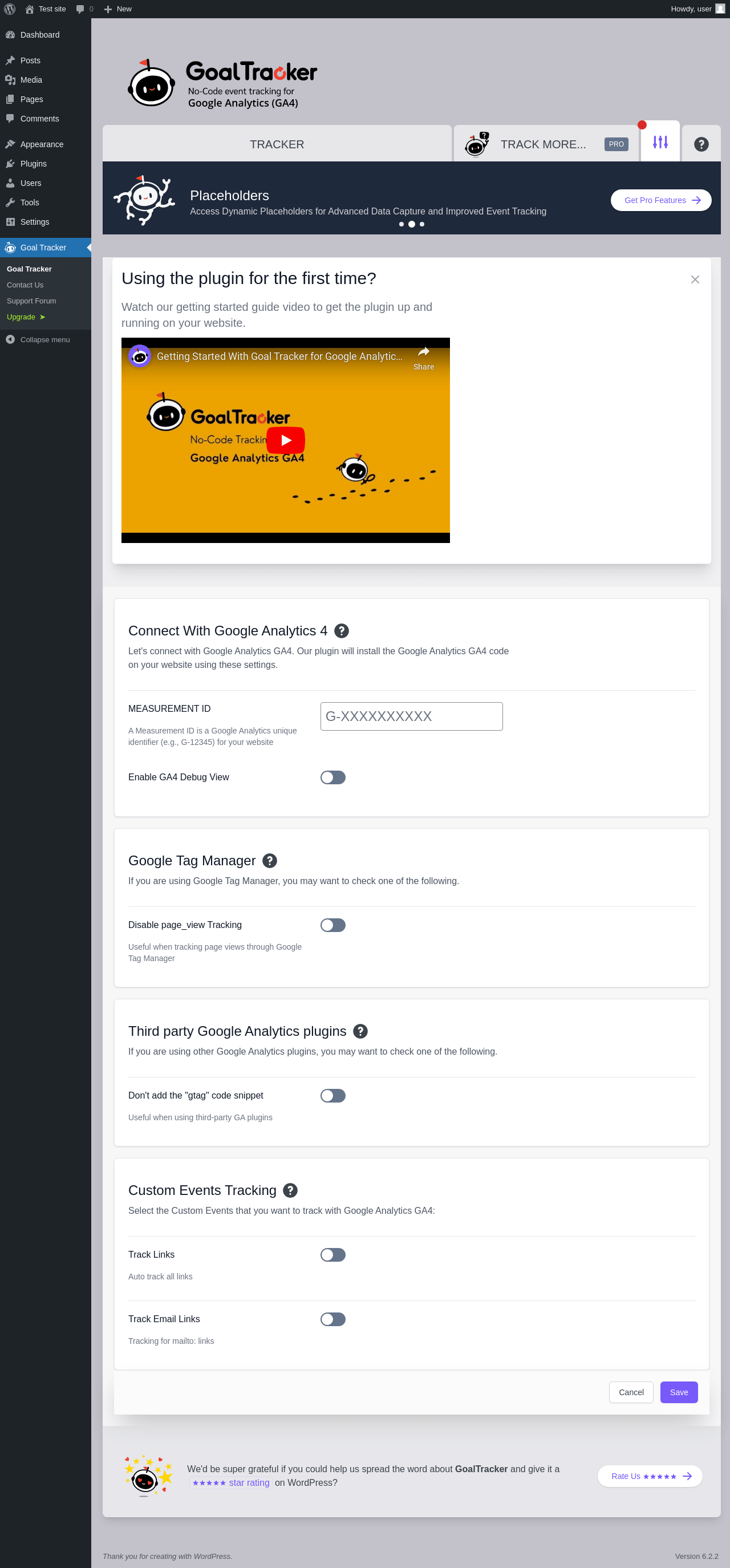Click help icon for Third party plugins
Viewport: 730px width, 1568px height.
[360, 1031]
